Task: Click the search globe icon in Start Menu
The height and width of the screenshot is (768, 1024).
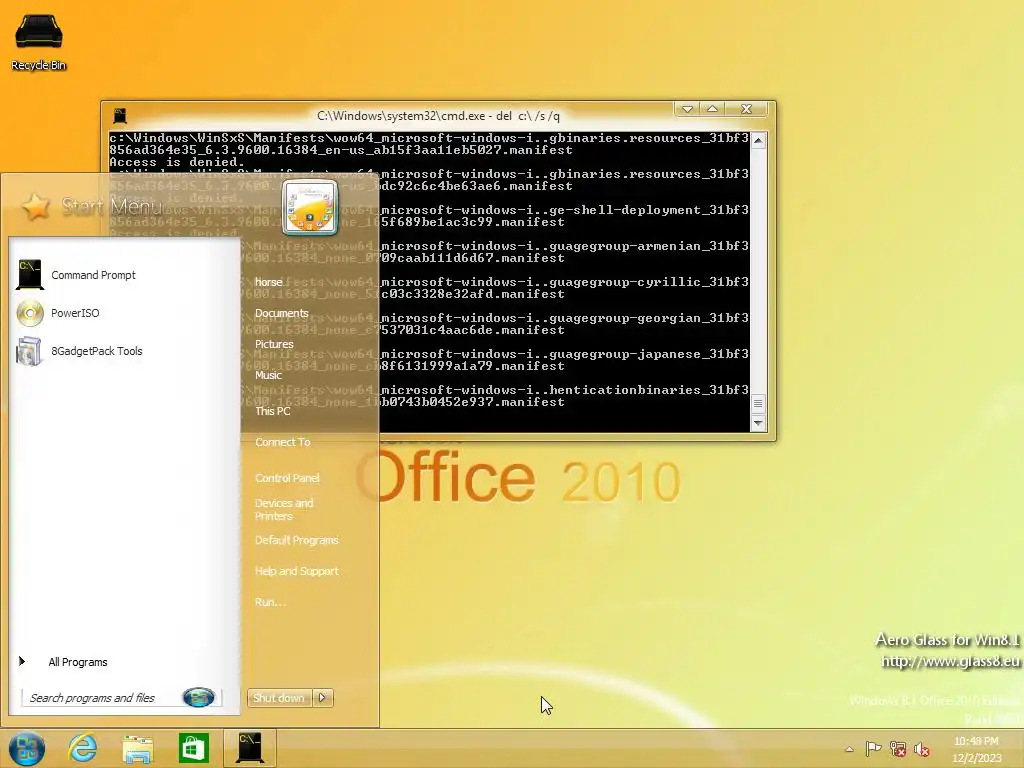Action: (199, 697)
